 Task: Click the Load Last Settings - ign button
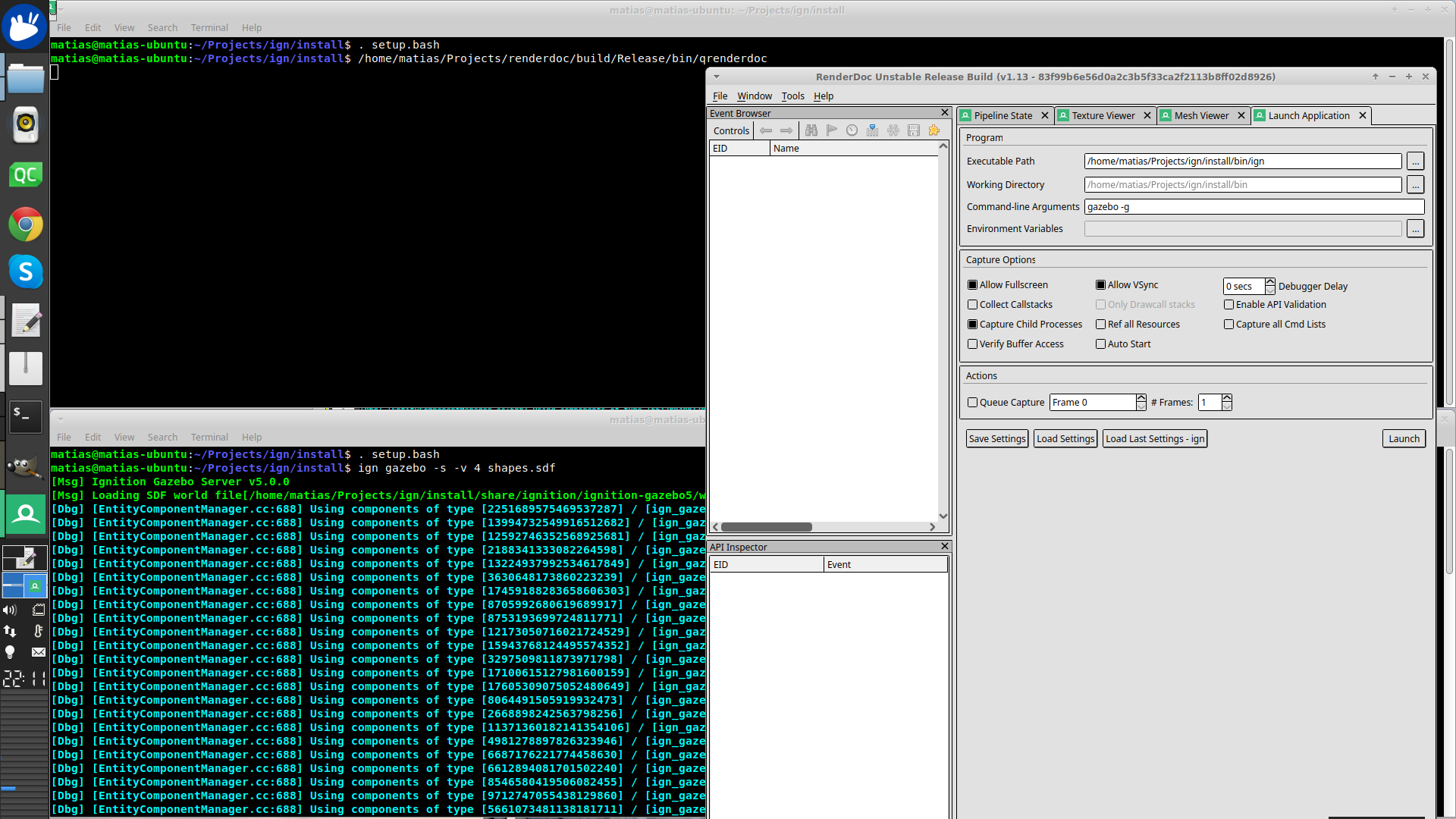coord(1154,439)
